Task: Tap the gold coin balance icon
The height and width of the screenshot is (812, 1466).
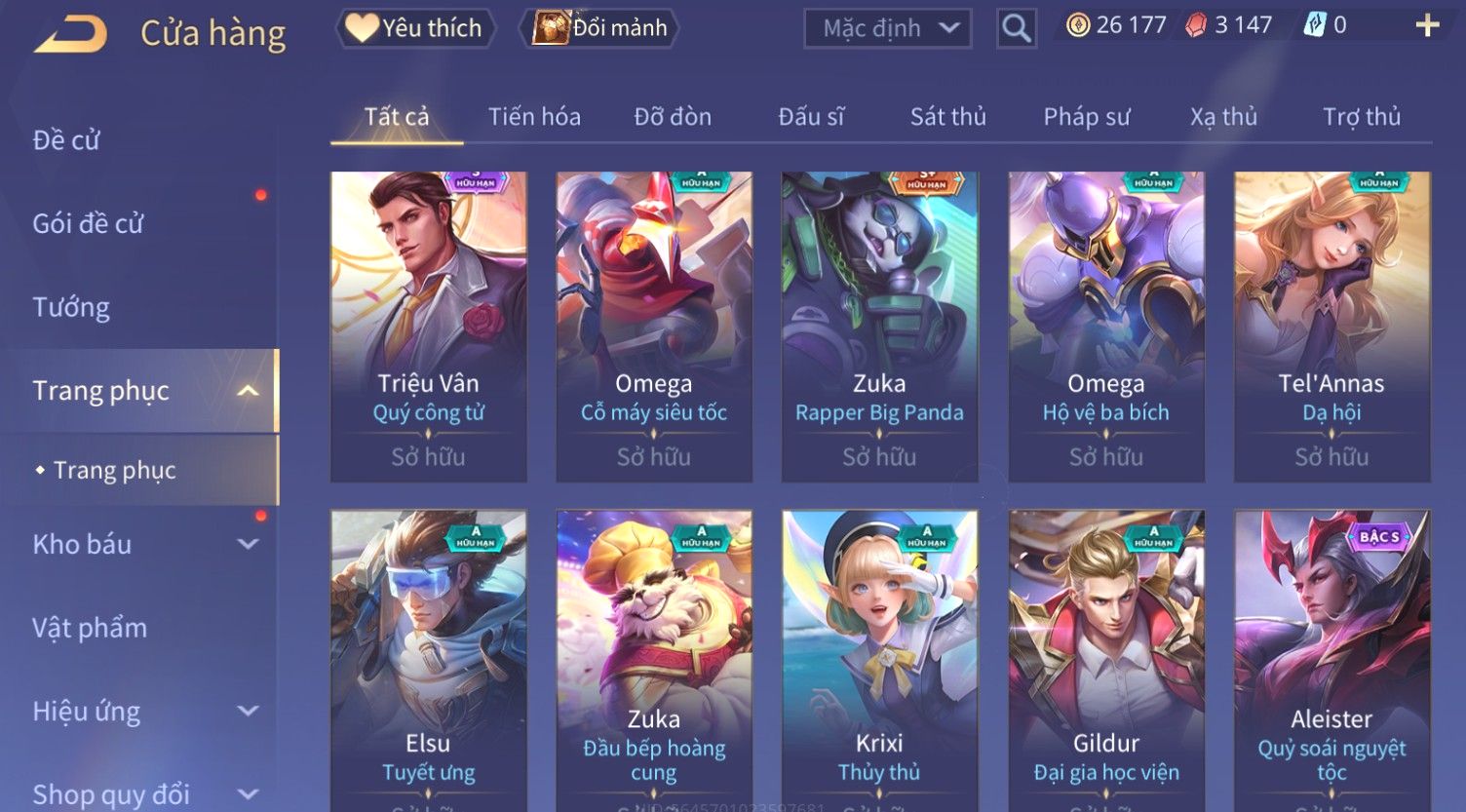Action: click(1078, 25)
